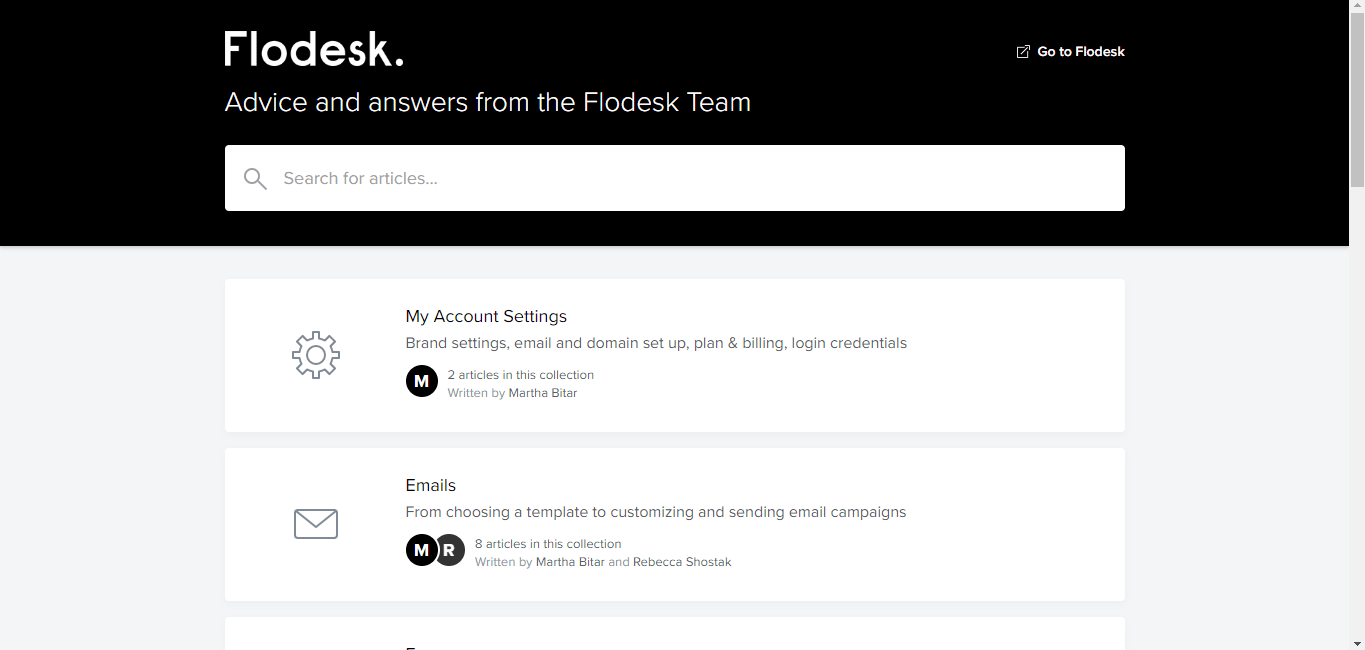
Task: Click the My Account Settings collection title
Action: click(486, 316)
